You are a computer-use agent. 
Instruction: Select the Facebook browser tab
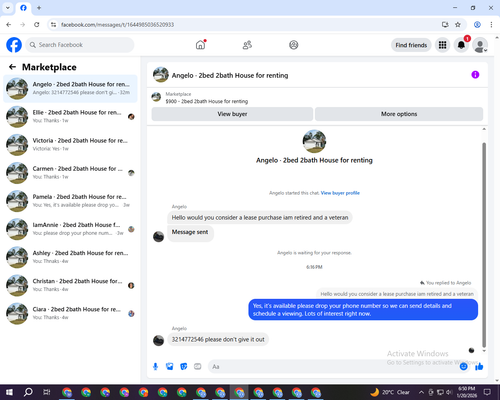pos(23,8)
